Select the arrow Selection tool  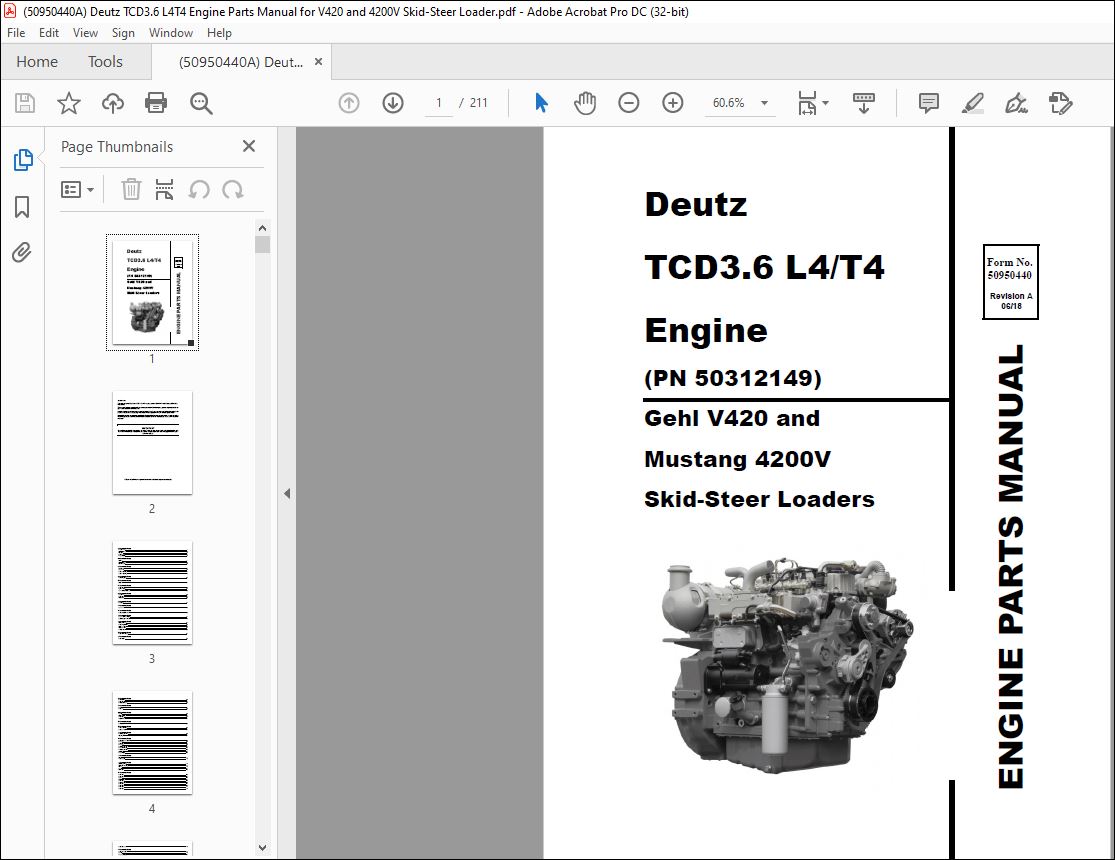coord(541,103)
